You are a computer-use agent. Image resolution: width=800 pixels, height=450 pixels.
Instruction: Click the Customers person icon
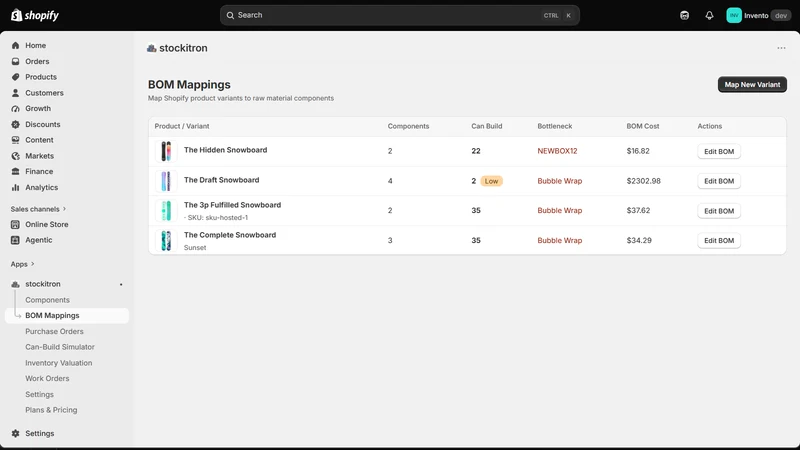click(x=15, y=93)
